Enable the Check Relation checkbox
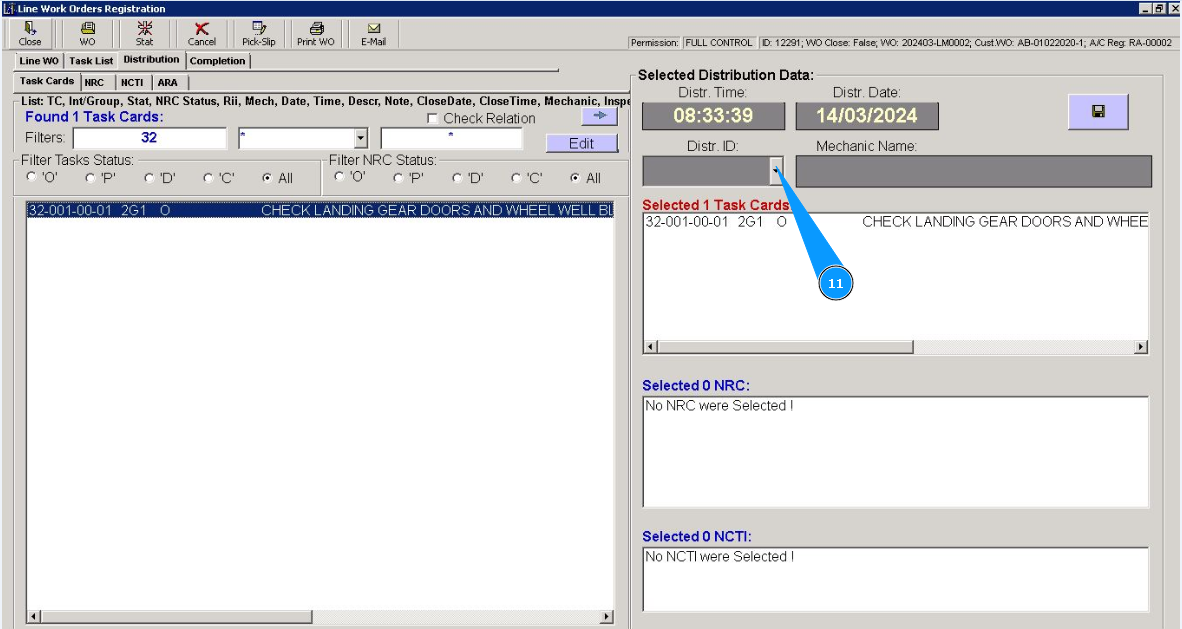1182x629 pixels. 432,119
